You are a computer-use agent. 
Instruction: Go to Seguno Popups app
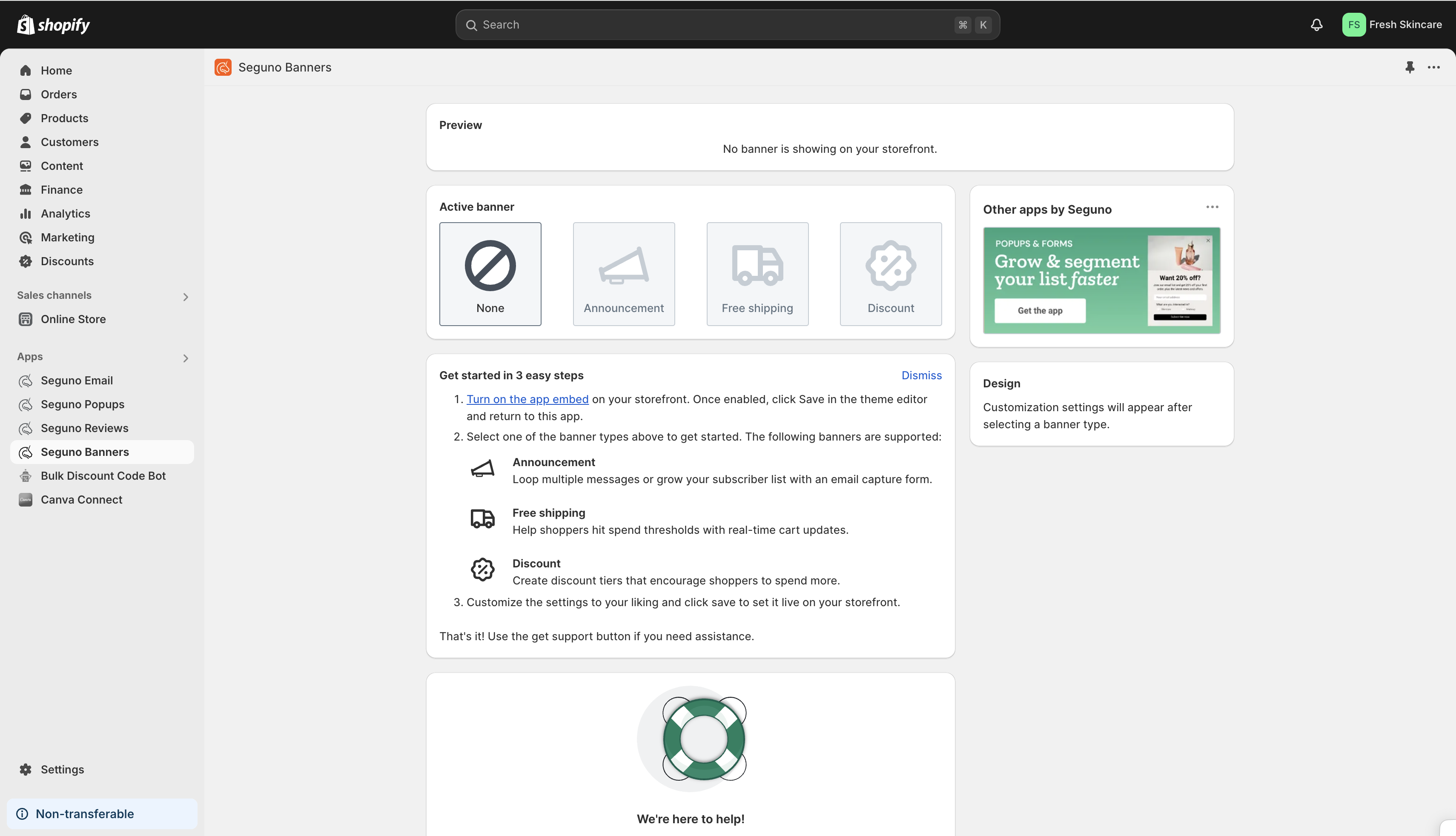point(82,404)
